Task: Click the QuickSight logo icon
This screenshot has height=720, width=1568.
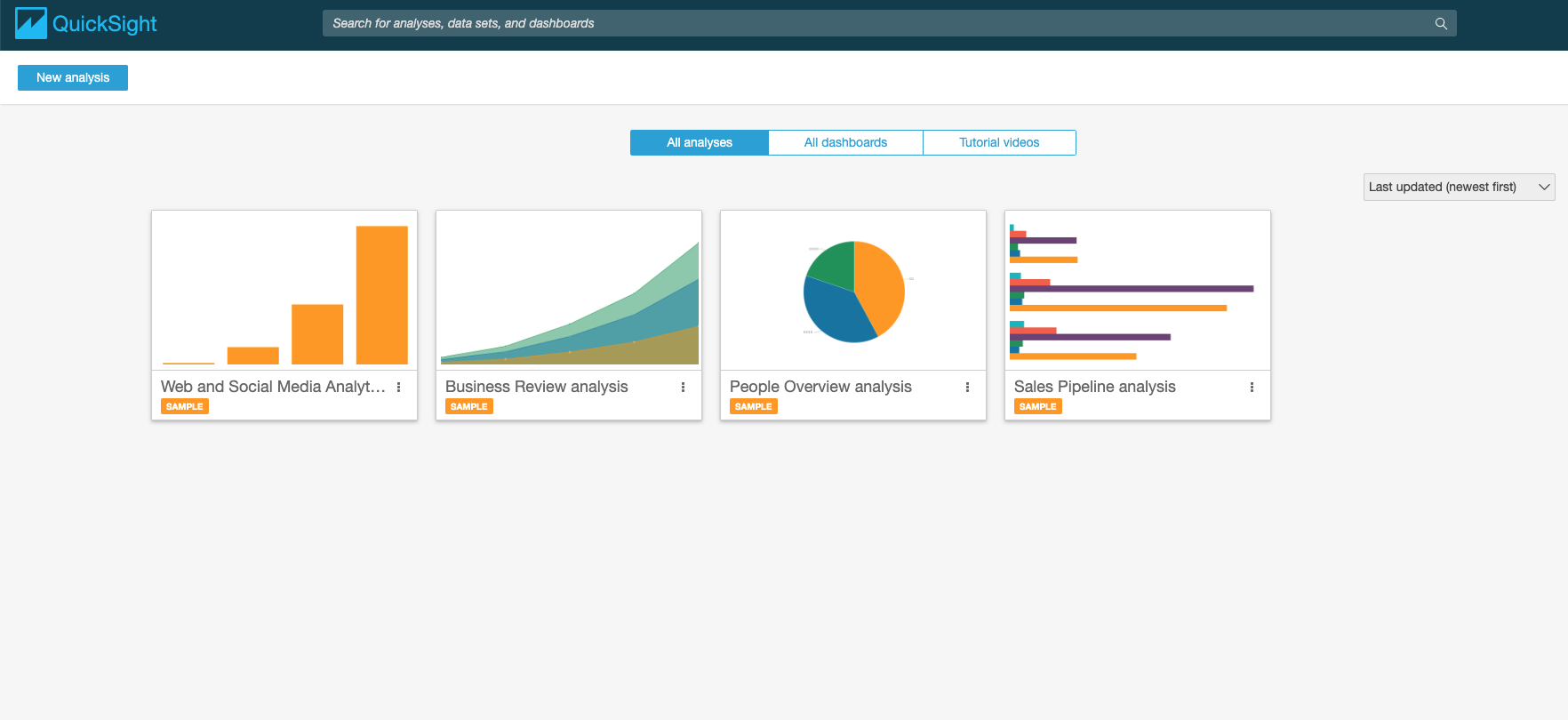Action: pyautogui.click(x=31, y=24)
